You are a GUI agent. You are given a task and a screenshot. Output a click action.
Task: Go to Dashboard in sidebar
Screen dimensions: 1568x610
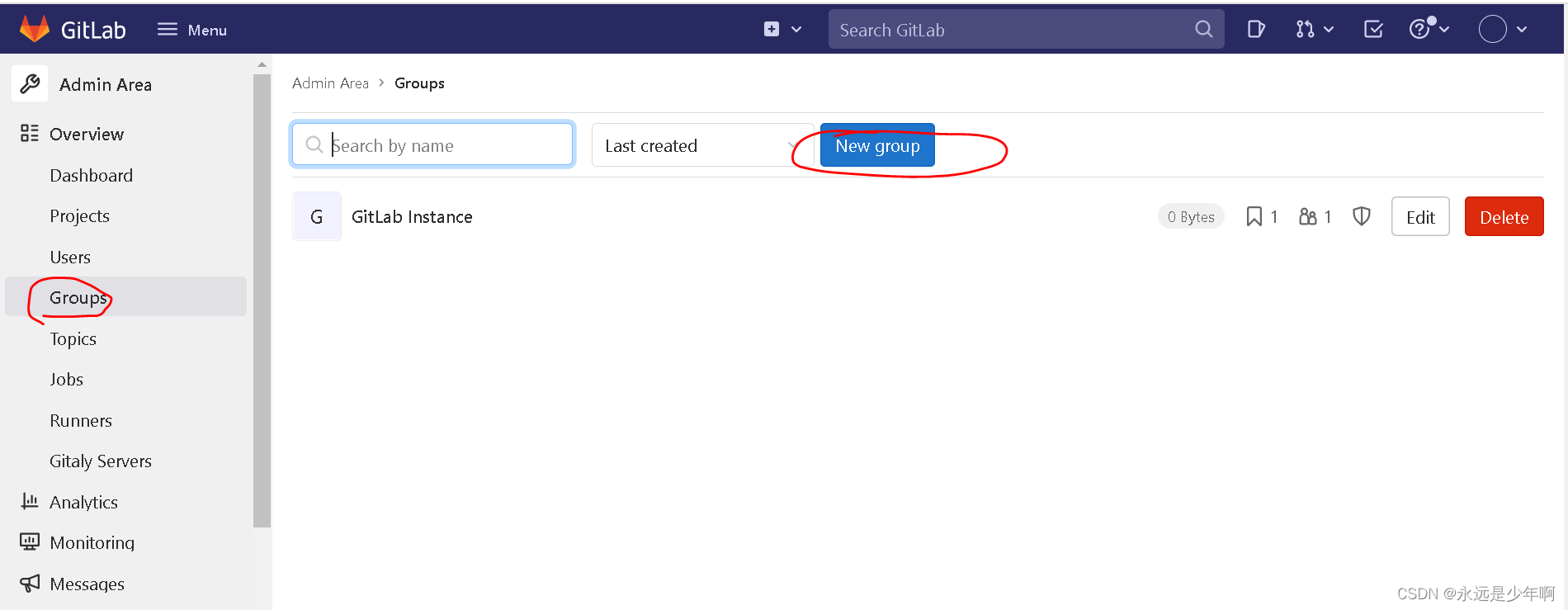91,175
